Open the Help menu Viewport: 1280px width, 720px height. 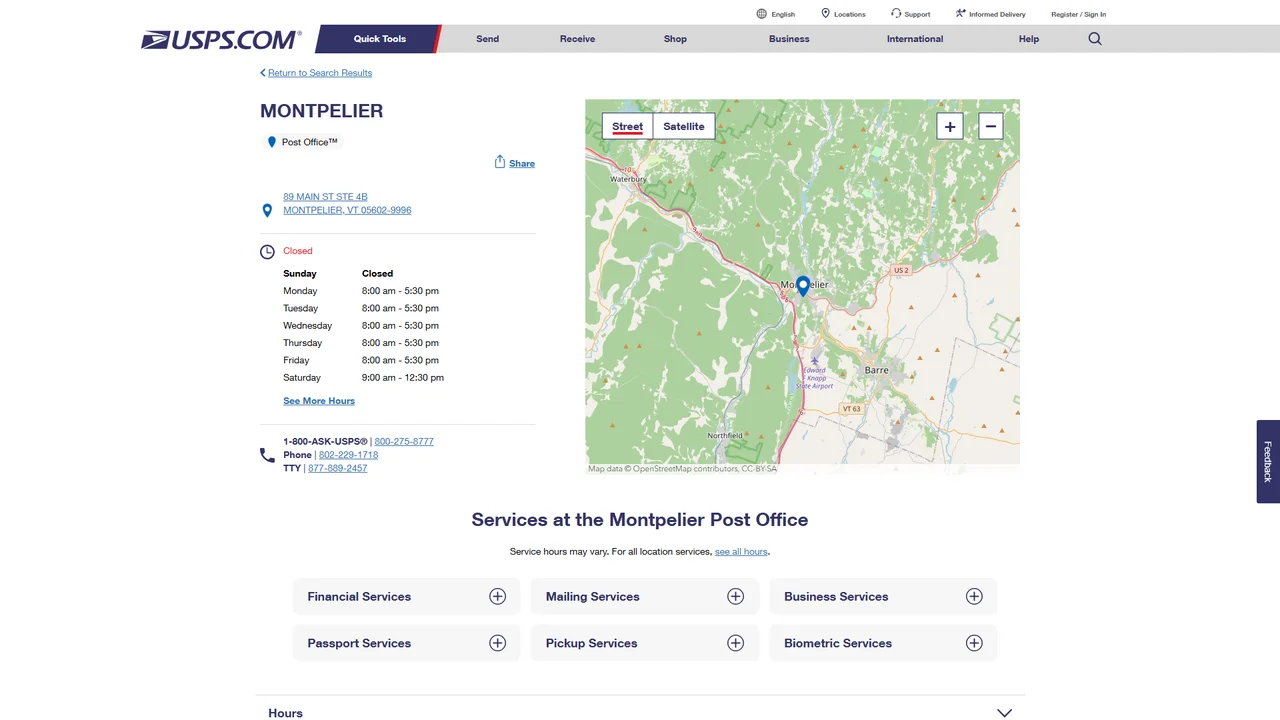[1029, 39]
